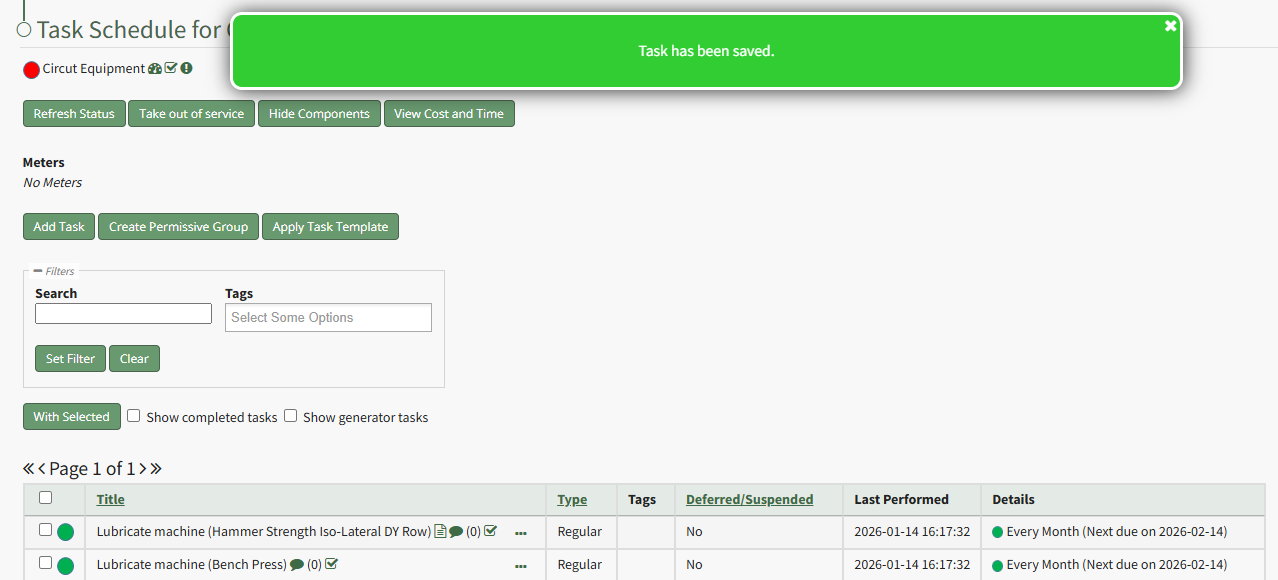Viewport: 1278px width, 580px height.
Task: Open the Tags 'Select Some Options' dropdown
Action: (328, 318)
